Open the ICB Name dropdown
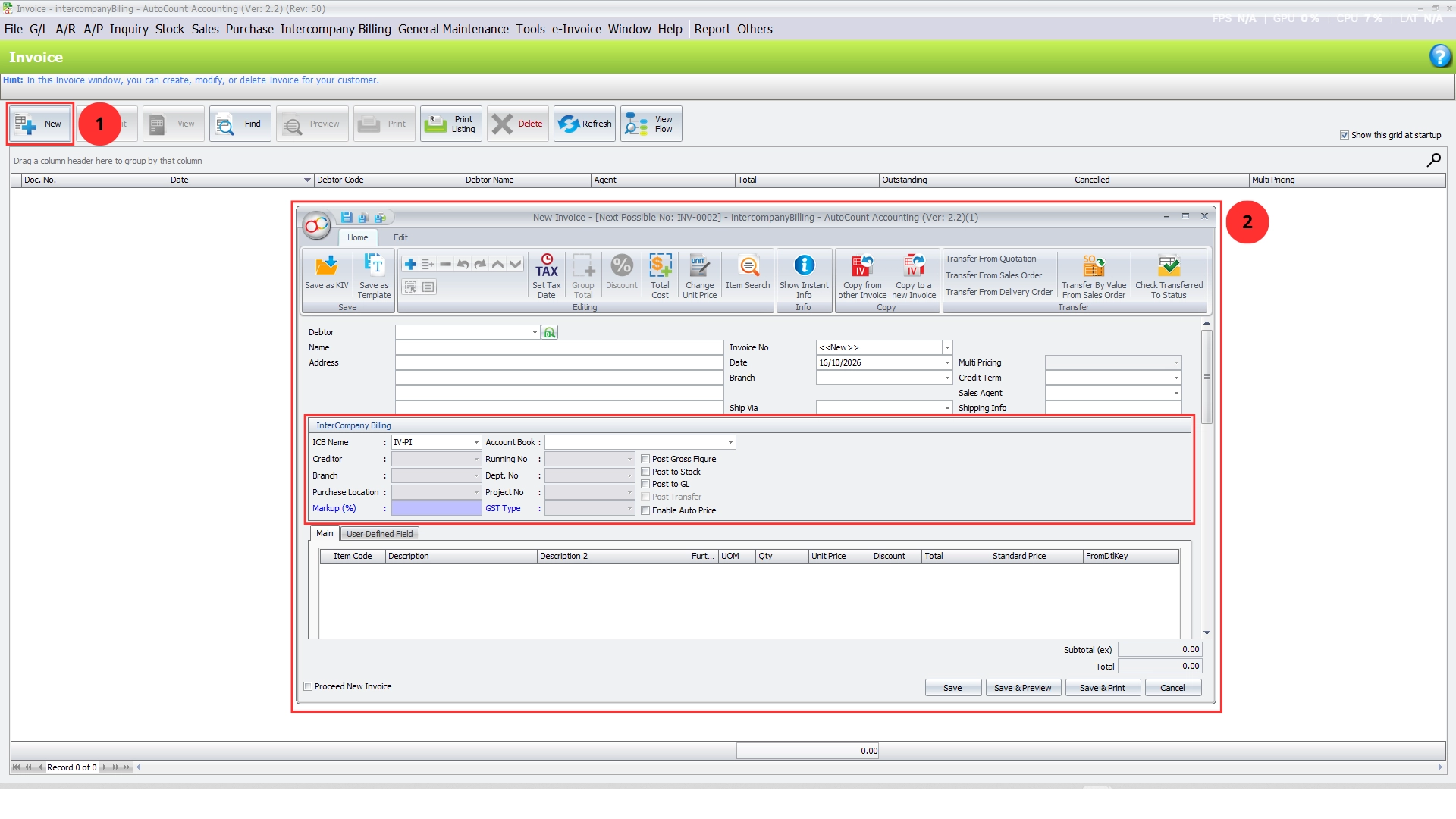 click(x=476, y=443)
